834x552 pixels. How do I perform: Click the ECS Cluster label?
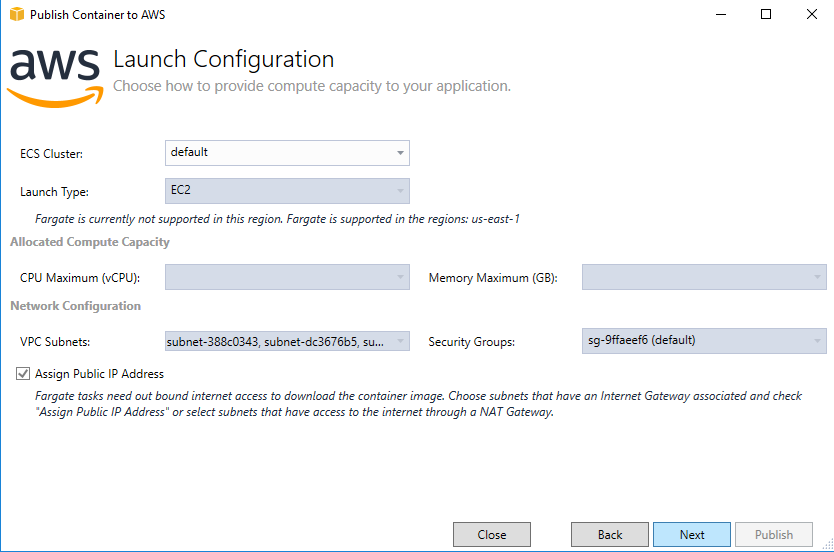pyautogui.click(x=52, y=154)
